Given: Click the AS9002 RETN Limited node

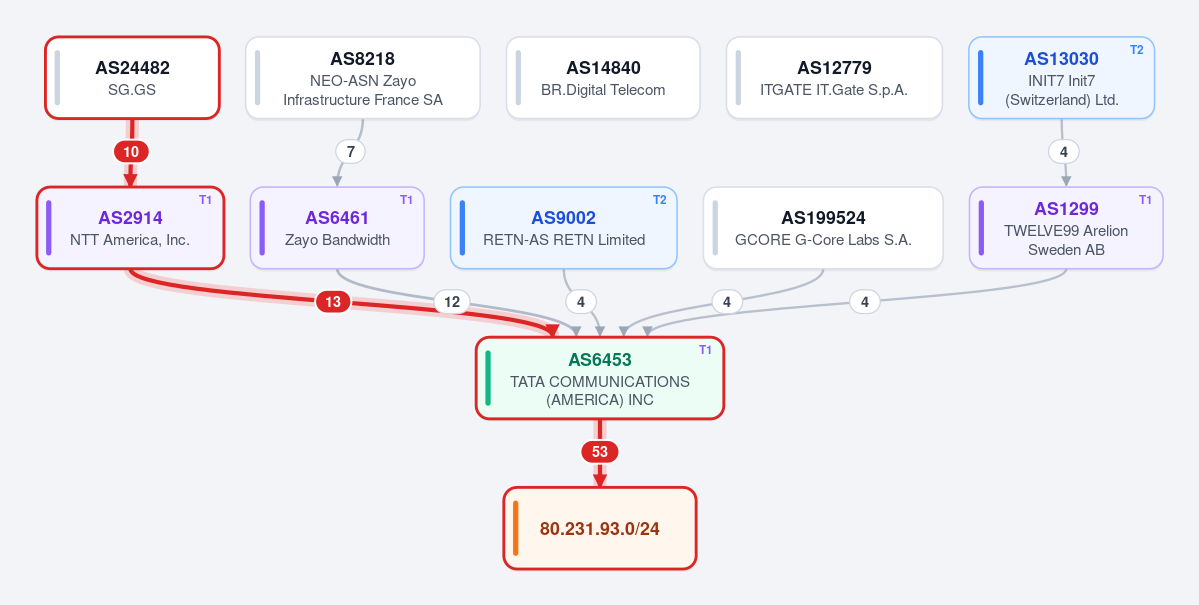Looking at the screenshot, I should coord(564,228).
